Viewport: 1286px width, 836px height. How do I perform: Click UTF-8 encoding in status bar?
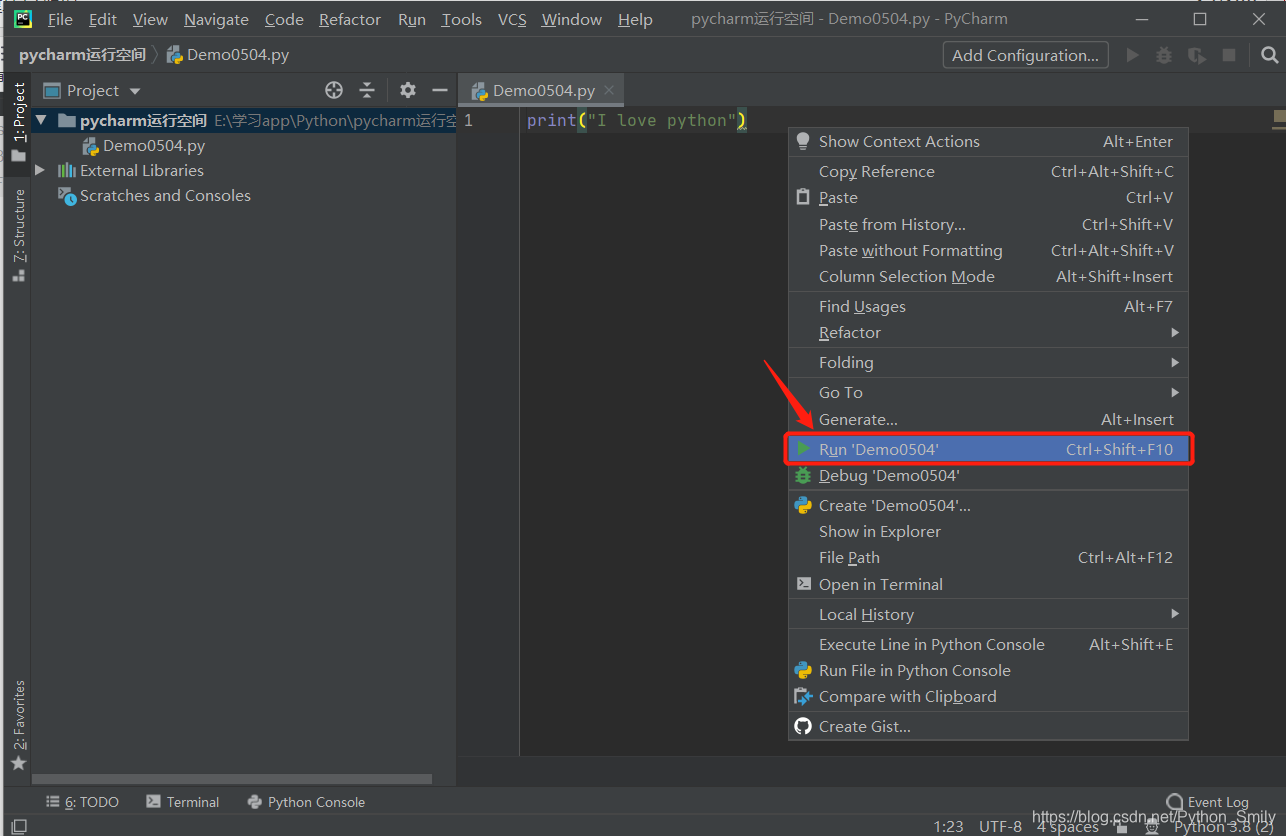1000,826
